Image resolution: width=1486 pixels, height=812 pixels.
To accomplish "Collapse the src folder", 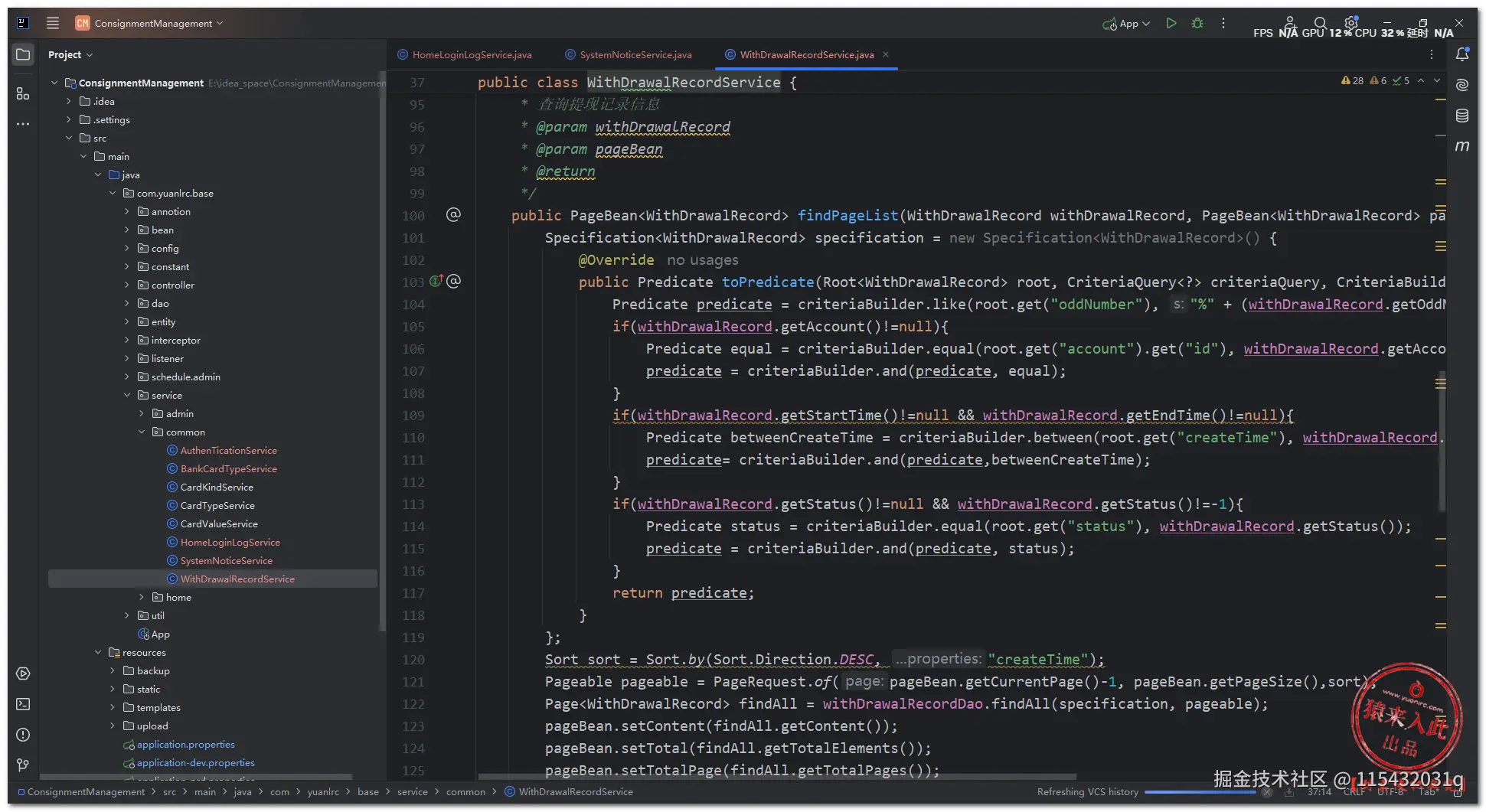I will pos(69,138).
